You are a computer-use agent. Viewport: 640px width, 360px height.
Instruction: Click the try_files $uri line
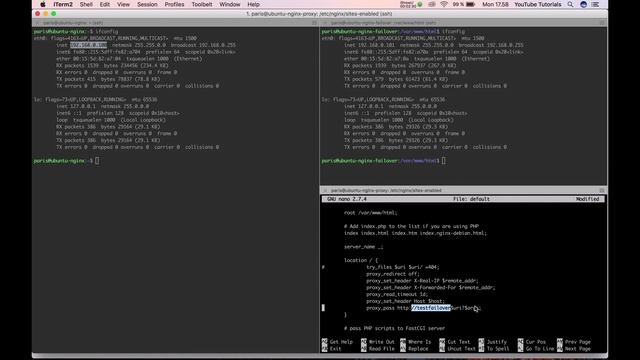402,267
